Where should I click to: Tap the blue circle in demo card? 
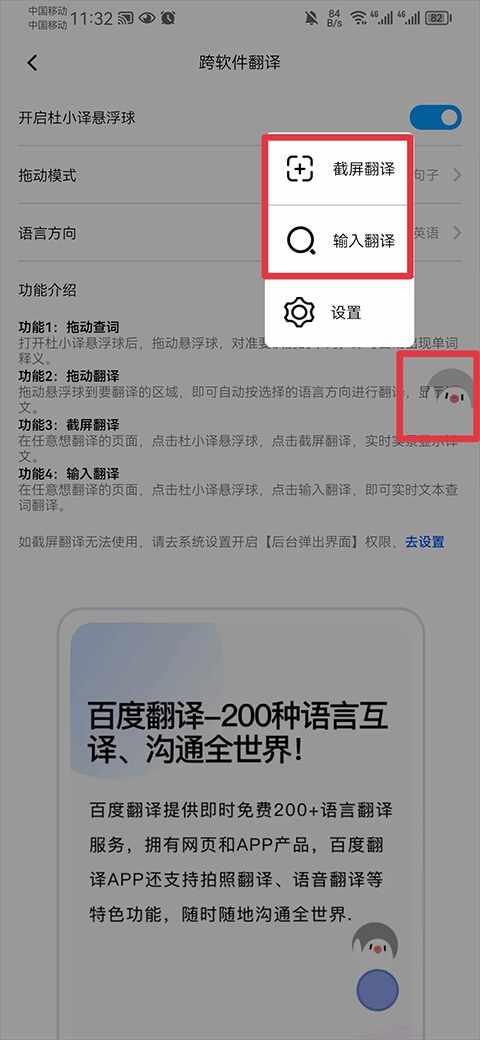[x=378, y=990]
